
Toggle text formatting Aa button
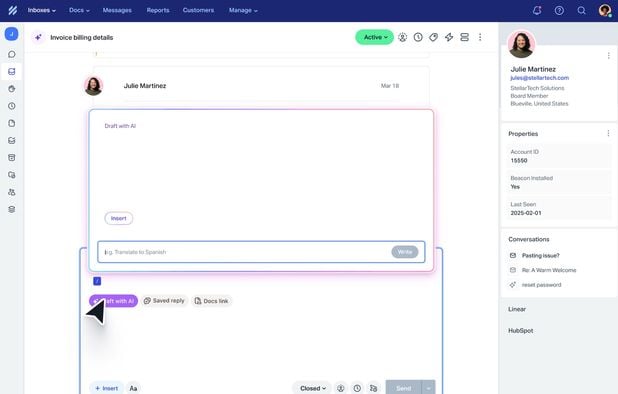click(133, 388)
